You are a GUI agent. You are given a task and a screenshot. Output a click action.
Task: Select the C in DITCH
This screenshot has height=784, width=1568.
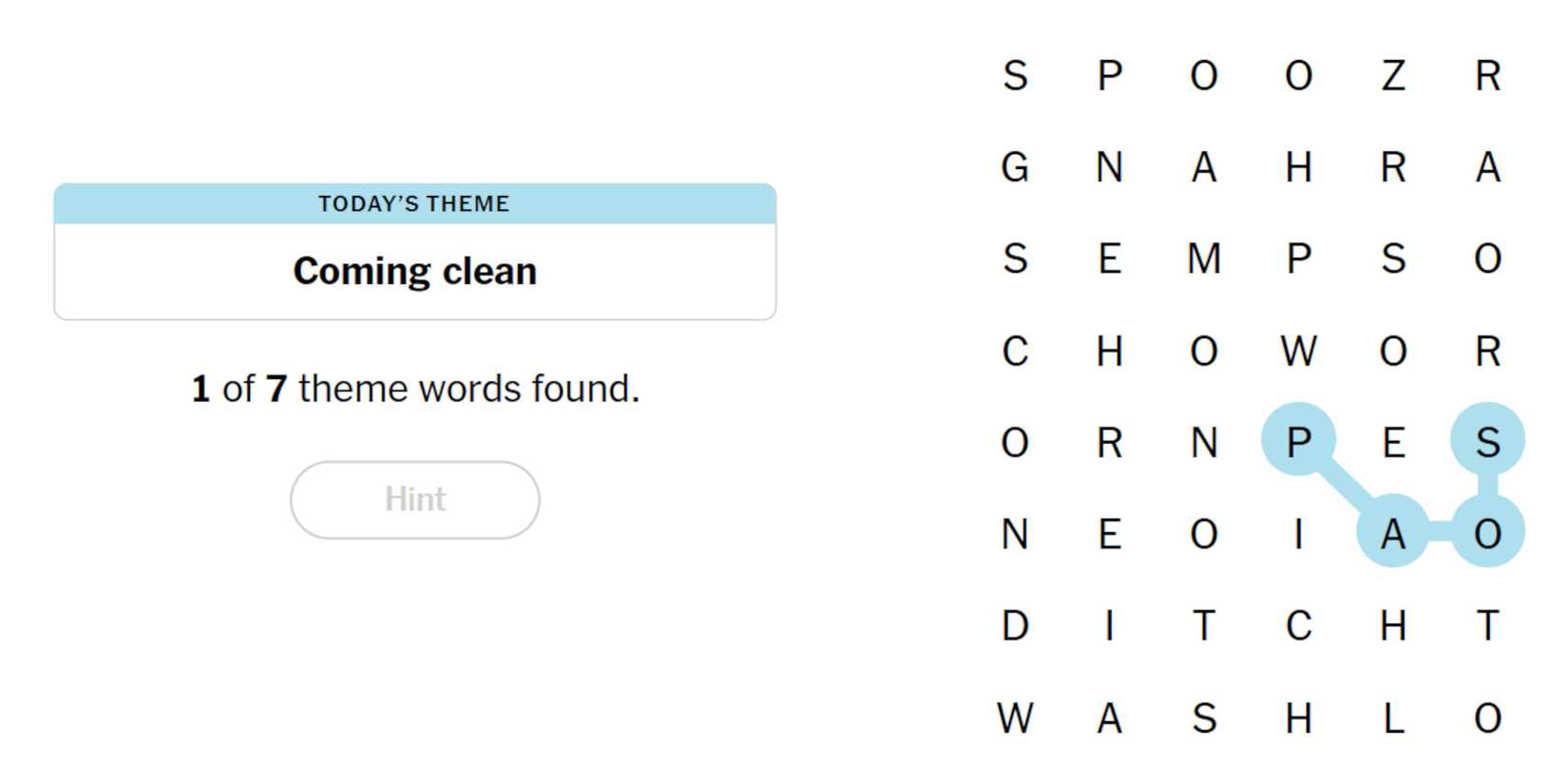click(x=1298, y=626)
